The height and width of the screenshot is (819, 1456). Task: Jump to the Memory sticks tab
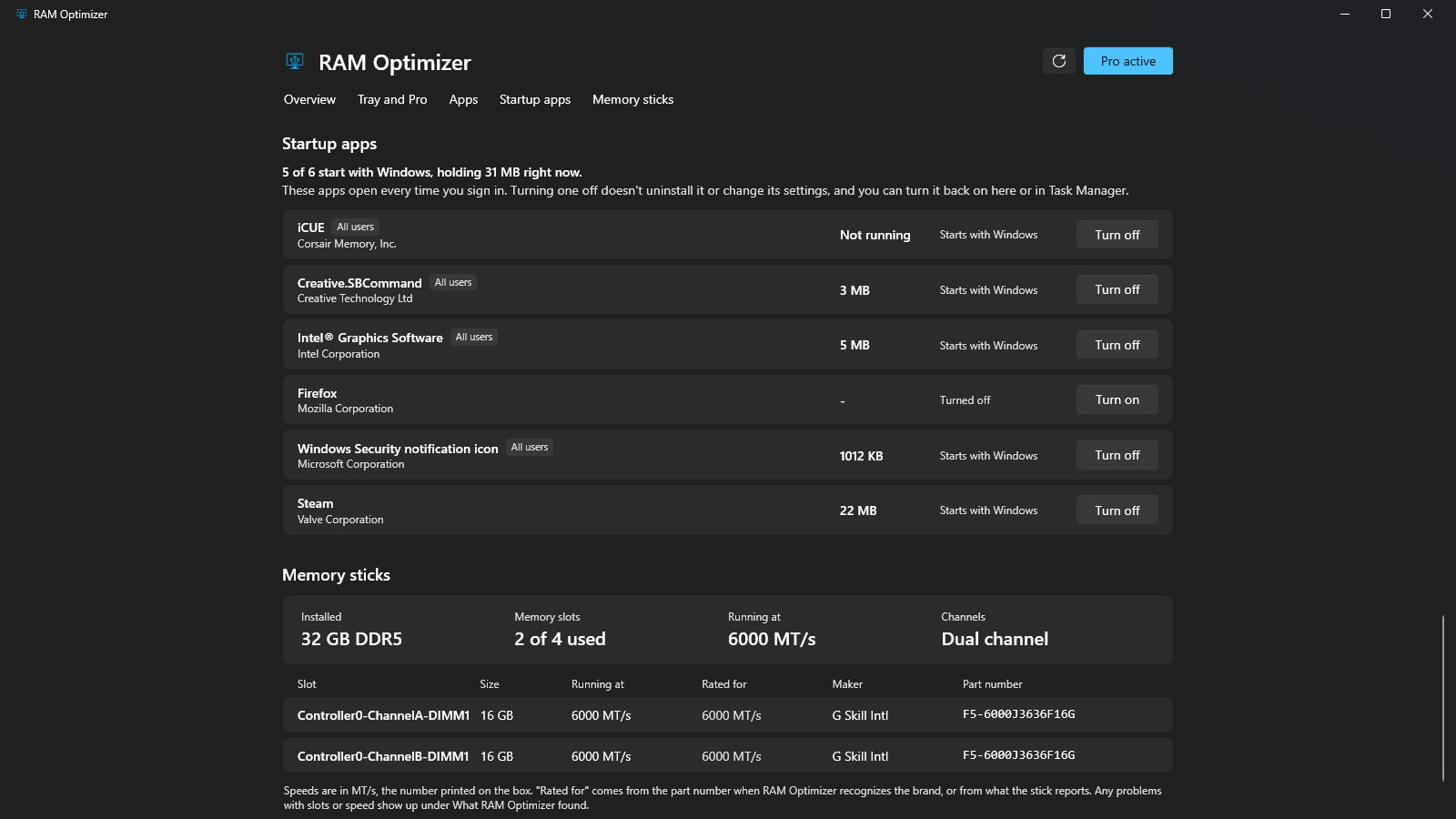(632, 99)
